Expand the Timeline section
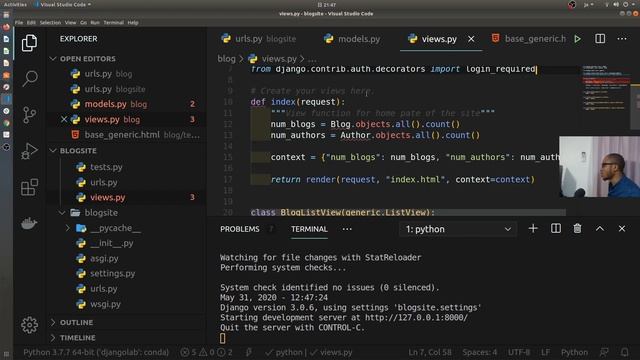 (x=53, y=338)
